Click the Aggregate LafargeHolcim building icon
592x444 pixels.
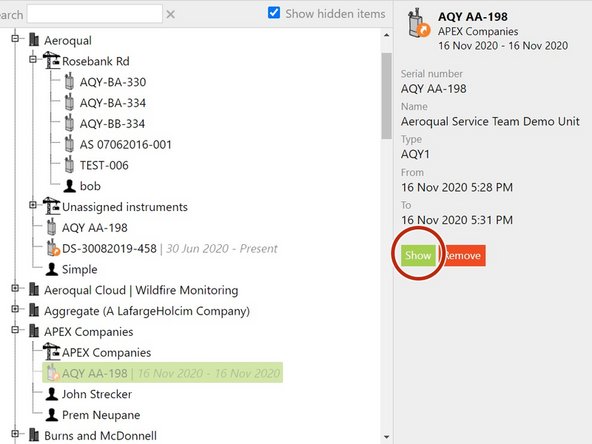click(34, 310)
